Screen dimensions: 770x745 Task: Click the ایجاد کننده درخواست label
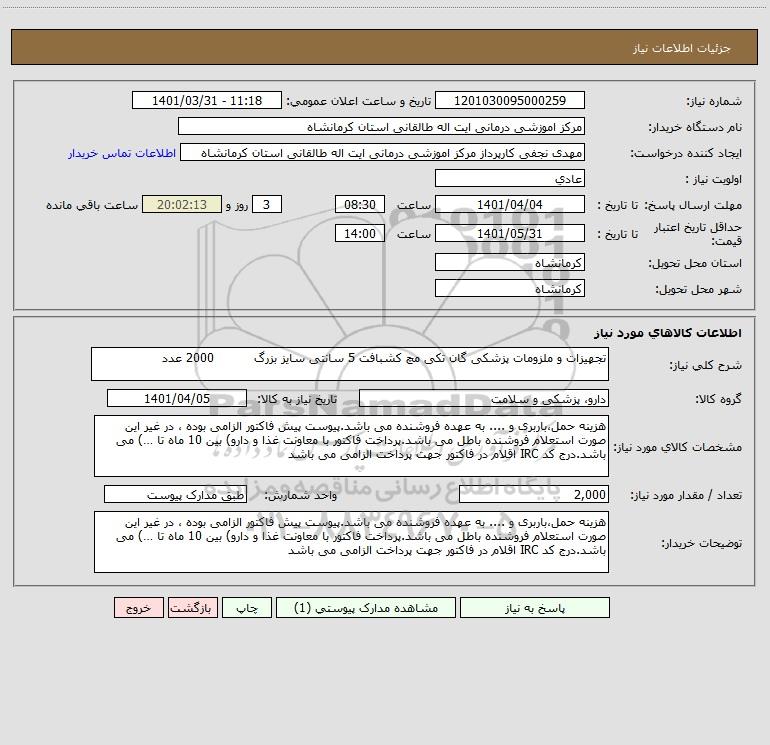click(686, 153)
